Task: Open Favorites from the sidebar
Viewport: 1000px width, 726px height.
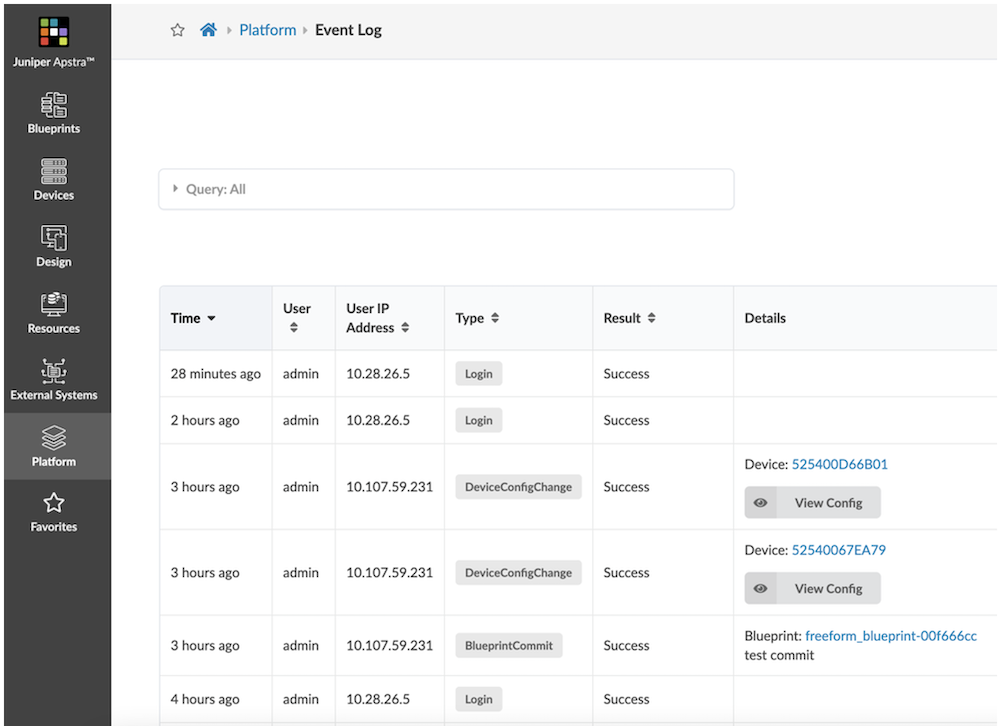Action: (53, 511)
